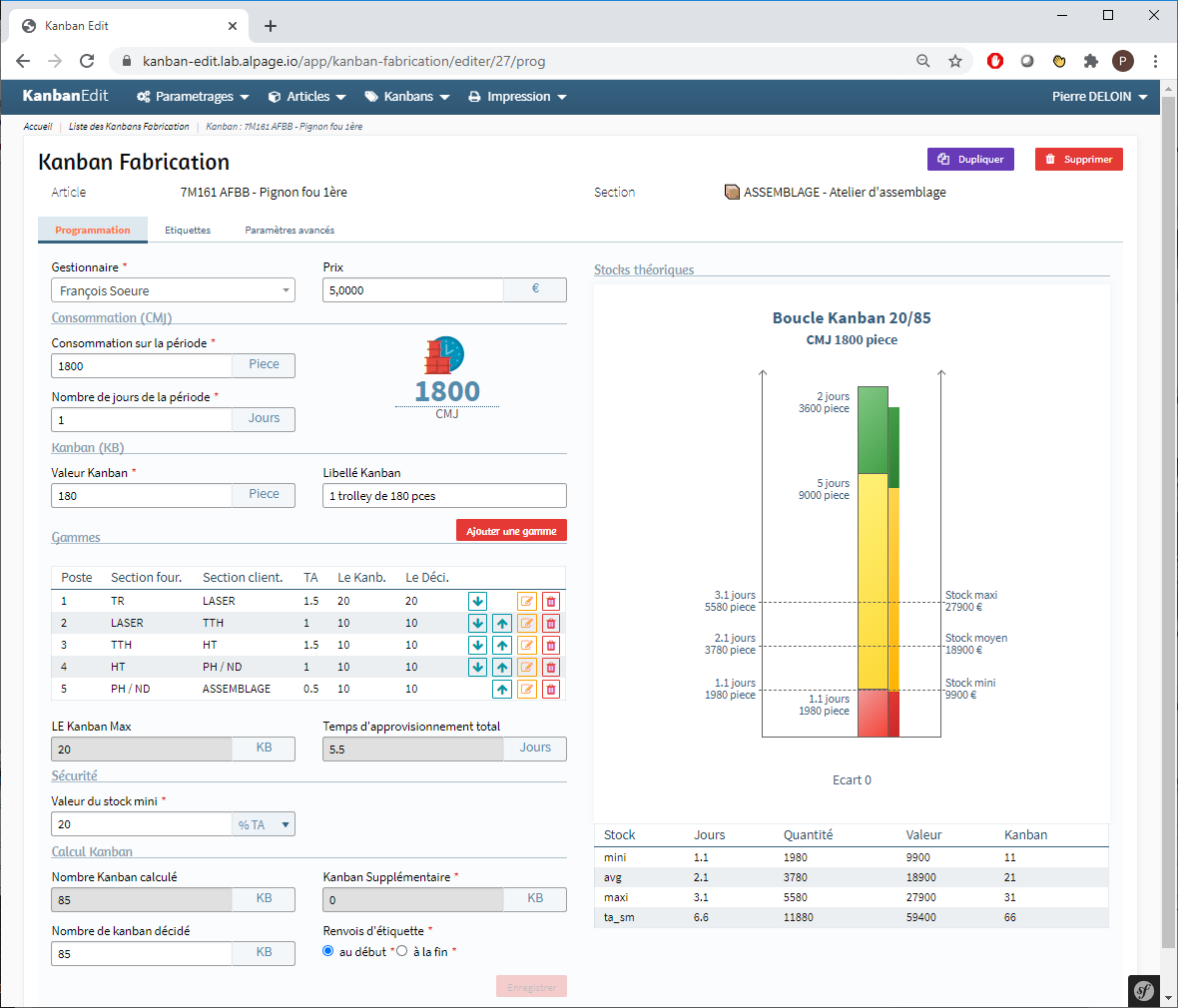Edit the LASER to TTH gamme row
1178x1008 pixels.
[526, 623]
